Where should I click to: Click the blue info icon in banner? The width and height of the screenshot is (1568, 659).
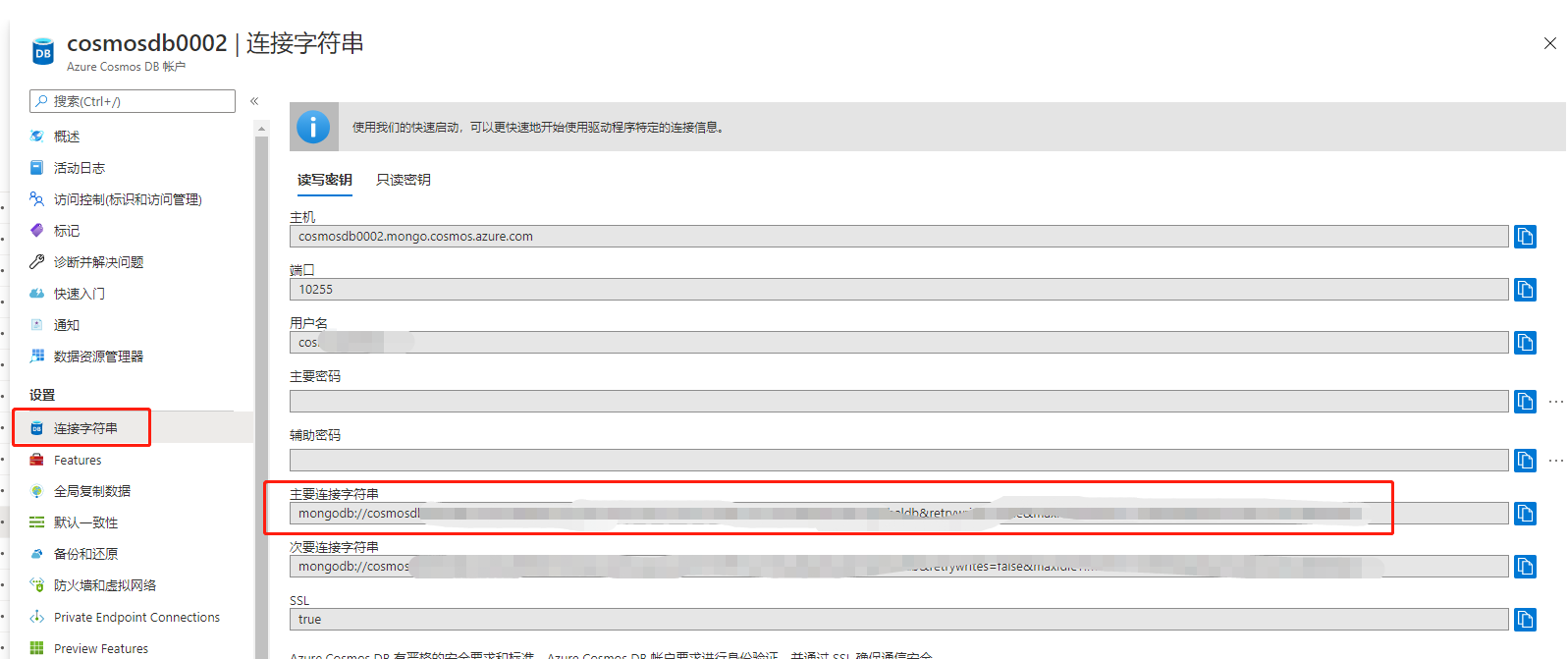click(x=313, y=127)
